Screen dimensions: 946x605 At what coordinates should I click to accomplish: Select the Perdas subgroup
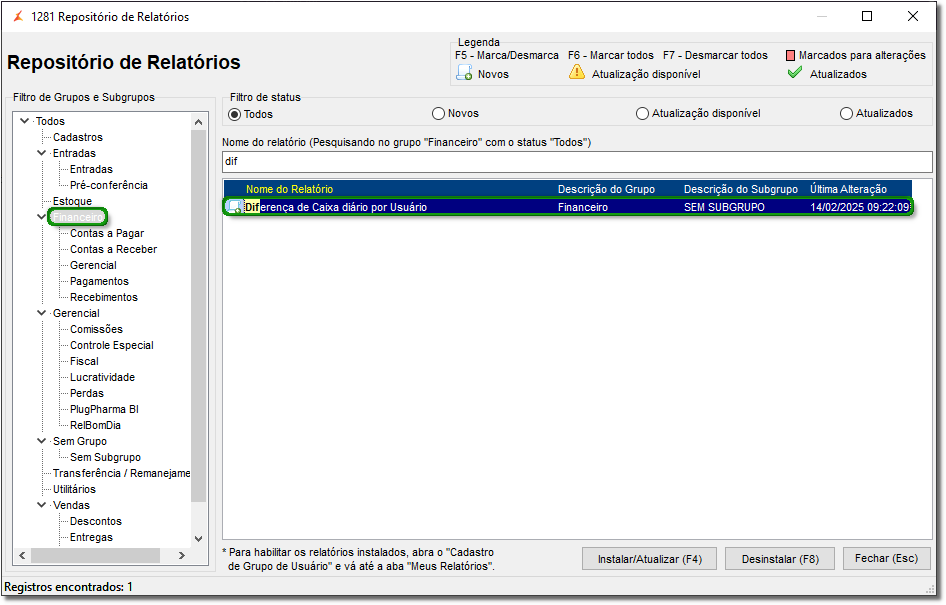(87, 393)
